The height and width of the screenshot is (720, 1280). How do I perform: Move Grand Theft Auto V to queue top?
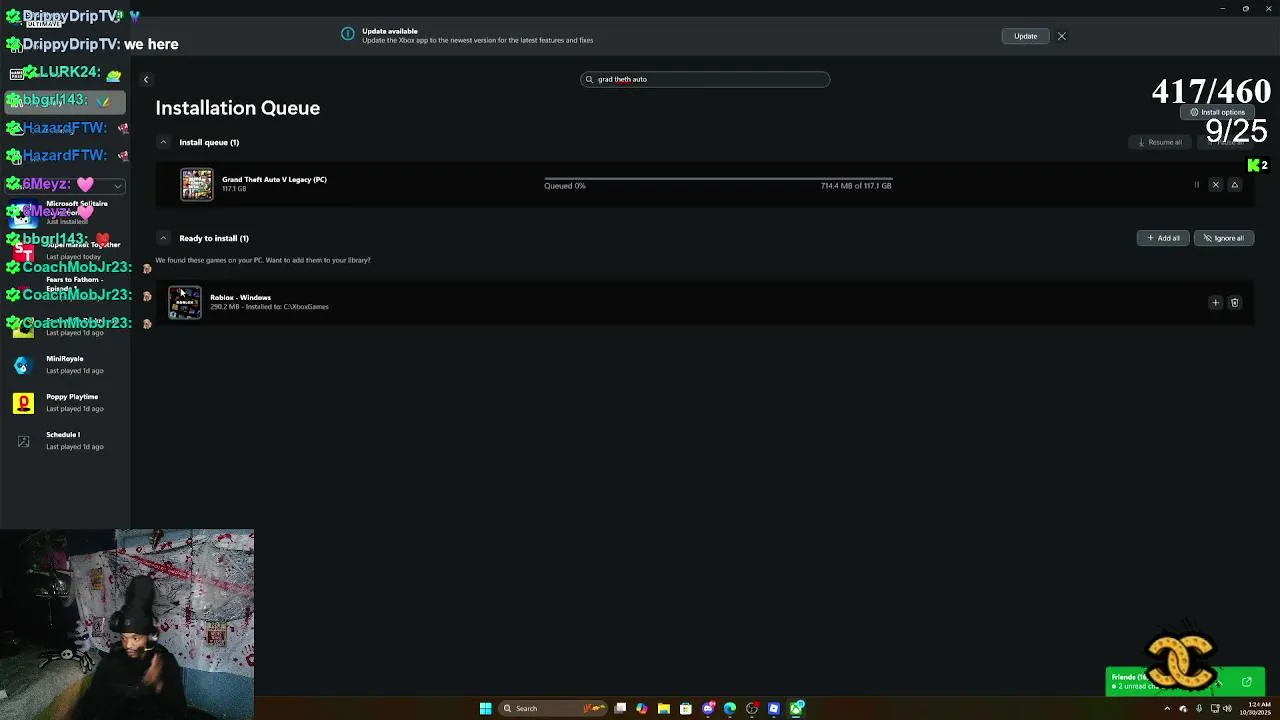click(x=1234, y=185)
